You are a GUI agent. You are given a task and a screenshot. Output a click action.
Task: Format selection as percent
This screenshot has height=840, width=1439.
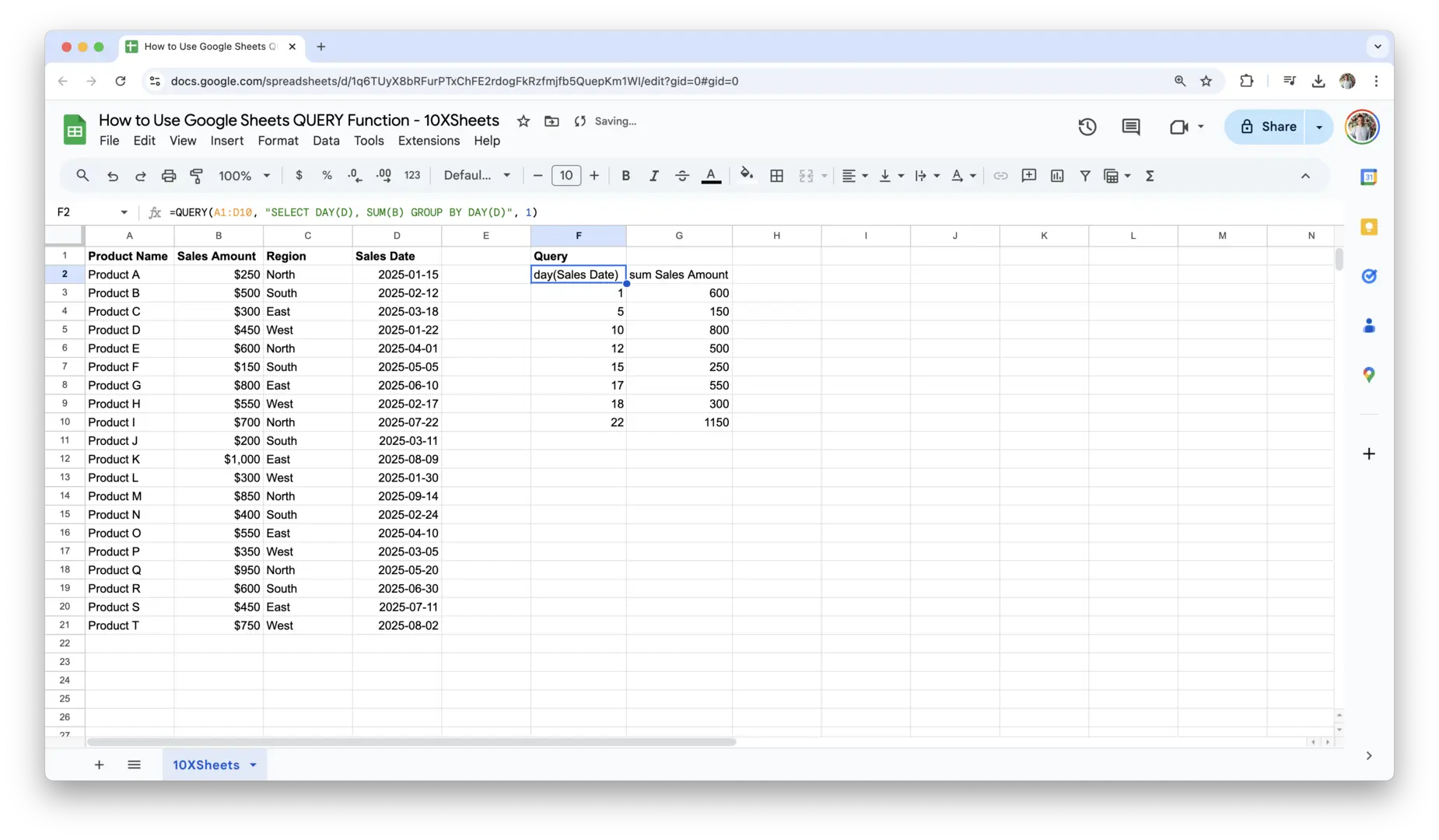coord(327,176)
